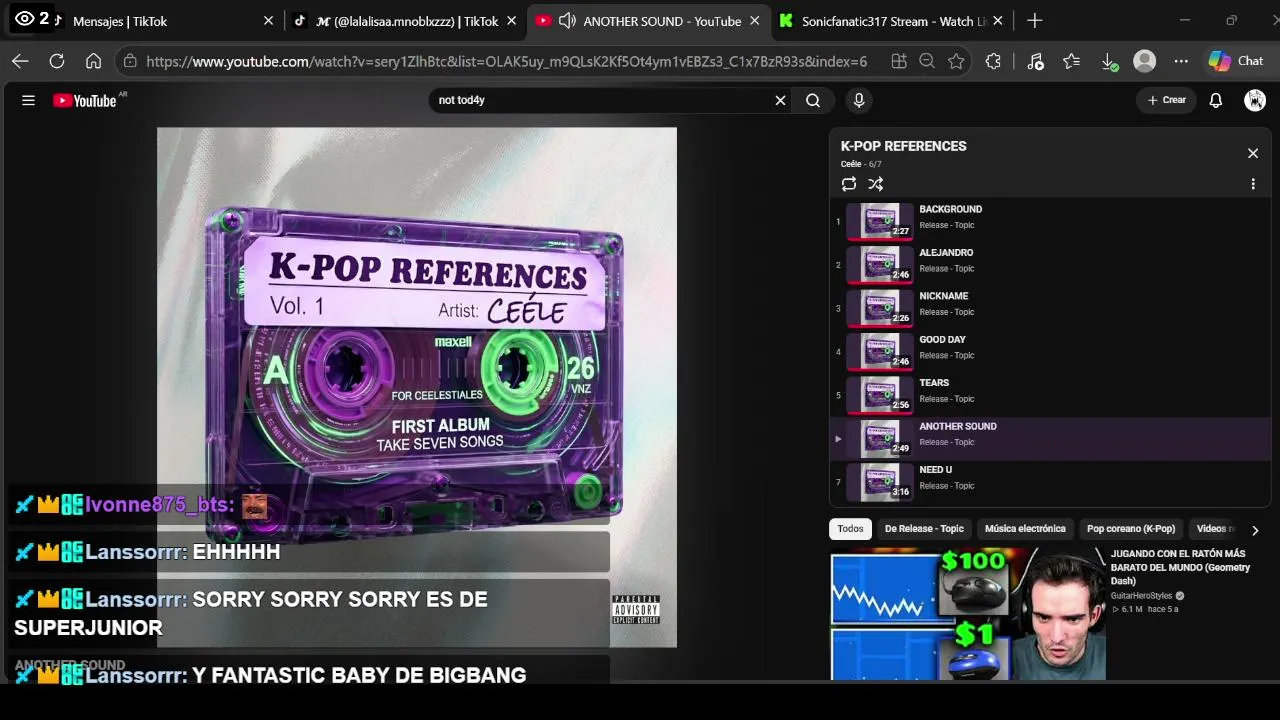Open the zoom control in the address bar
This screenshot has height=720, width=1280.
coord(927,61)
